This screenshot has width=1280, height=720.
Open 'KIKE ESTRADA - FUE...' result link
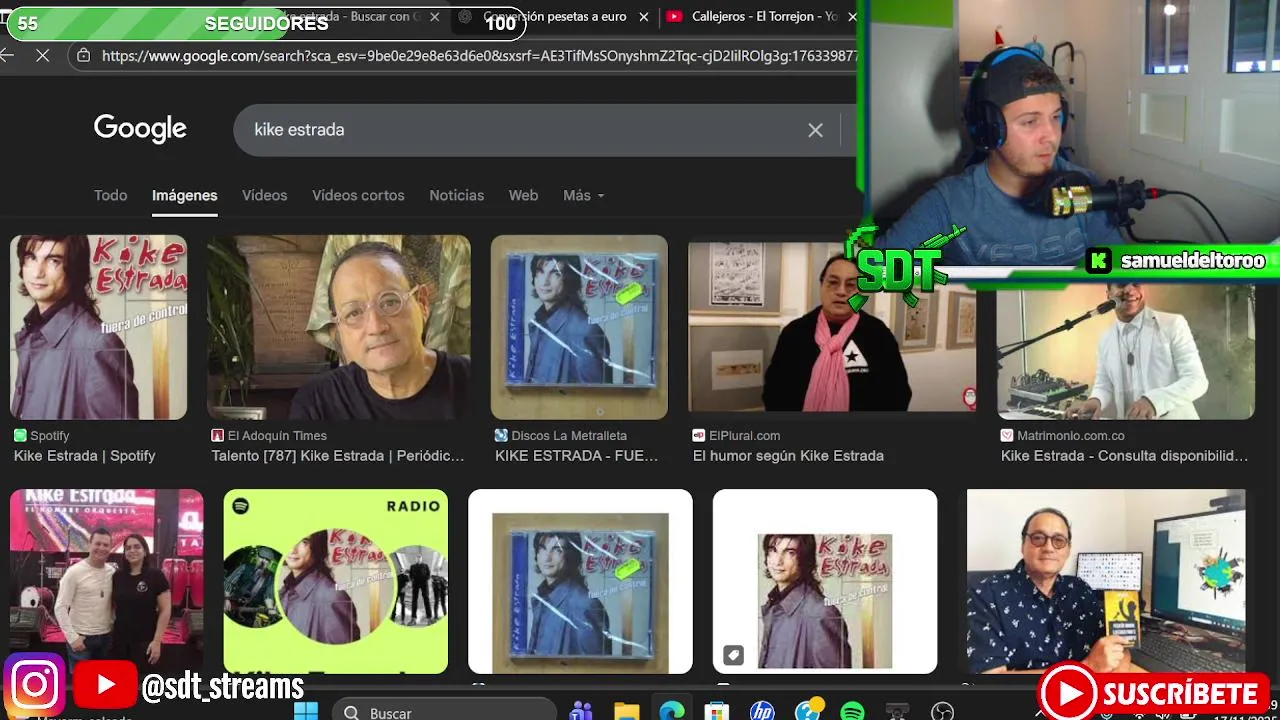577,456
